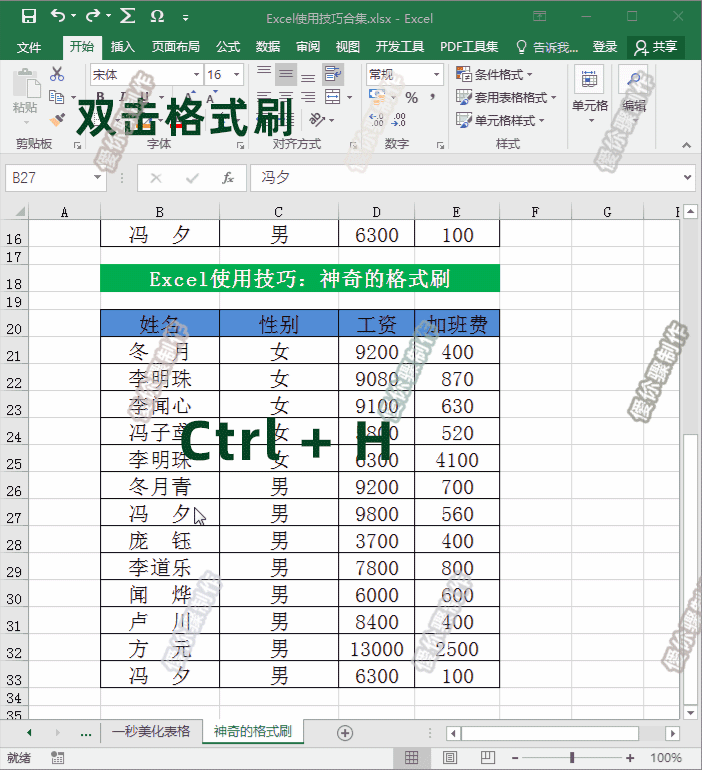Switch to Page Break Preview icon
Image resolution: width=702 pixels, height=770 pixels.
click(487, 758)
